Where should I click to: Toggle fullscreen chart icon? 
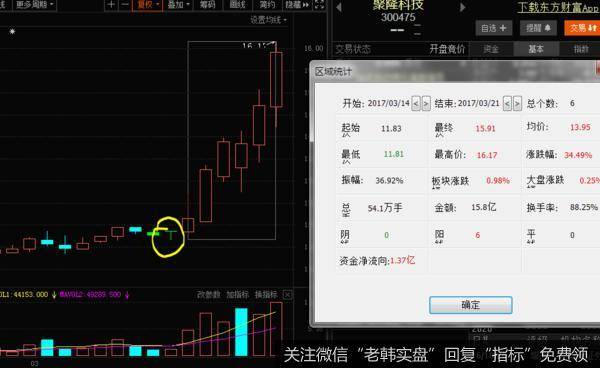tap(319, 5)
